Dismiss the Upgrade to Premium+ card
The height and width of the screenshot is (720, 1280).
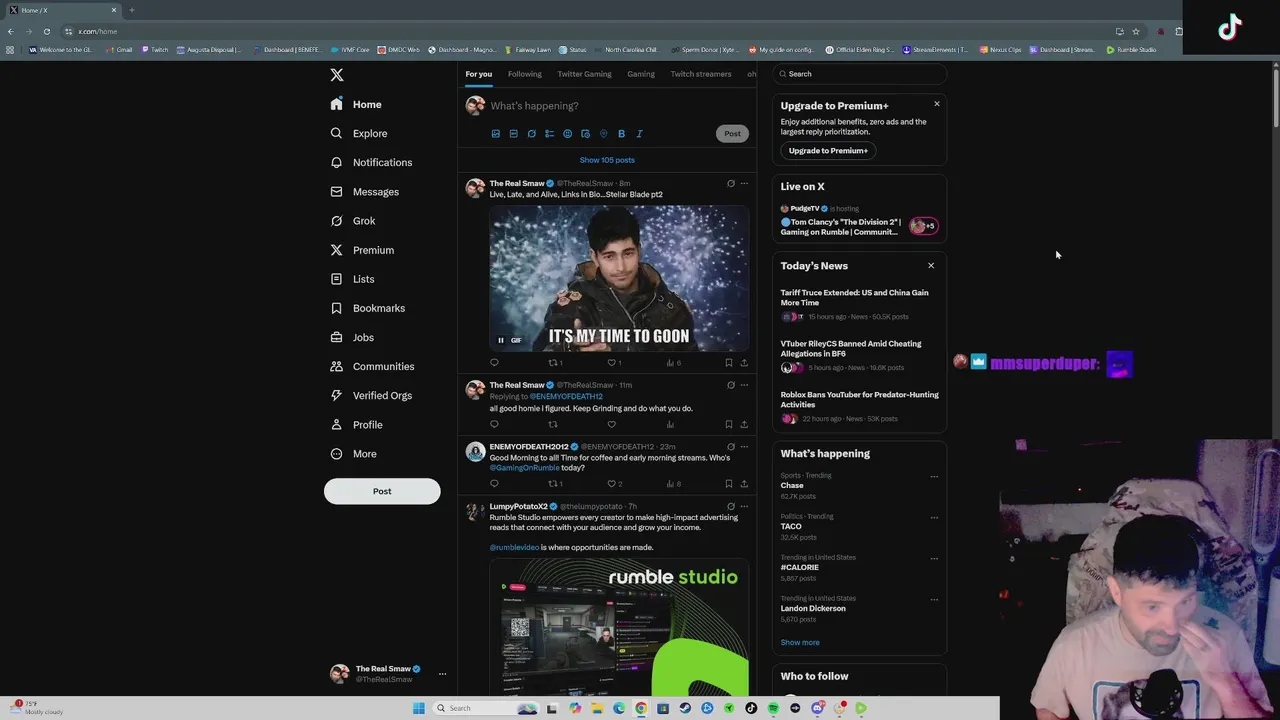tap(937, 104)
